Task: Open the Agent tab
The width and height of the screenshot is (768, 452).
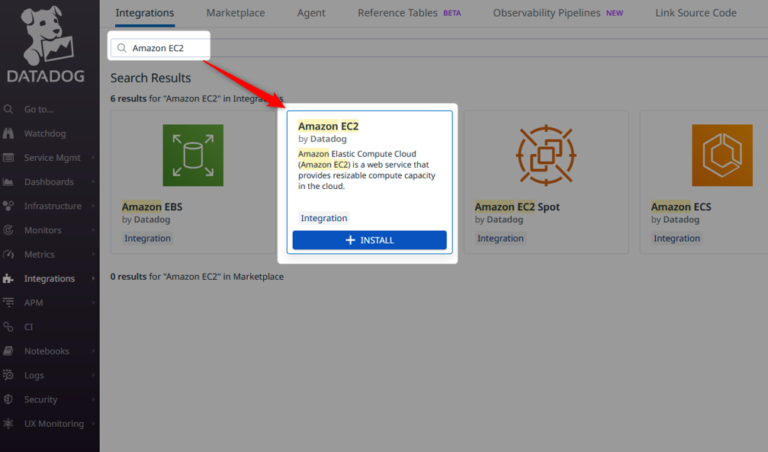Action: (x=311, y=13)
